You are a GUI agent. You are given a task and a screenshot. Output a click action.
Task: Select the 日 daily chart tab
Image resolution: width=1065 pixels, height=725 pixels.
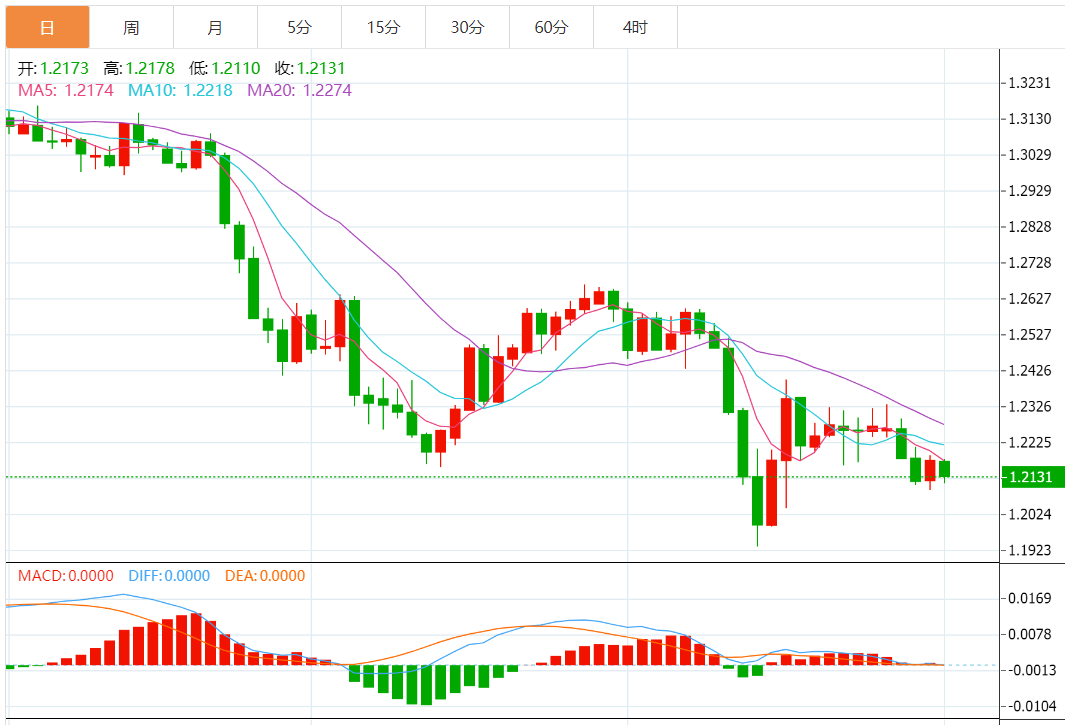tap(48, 27)
